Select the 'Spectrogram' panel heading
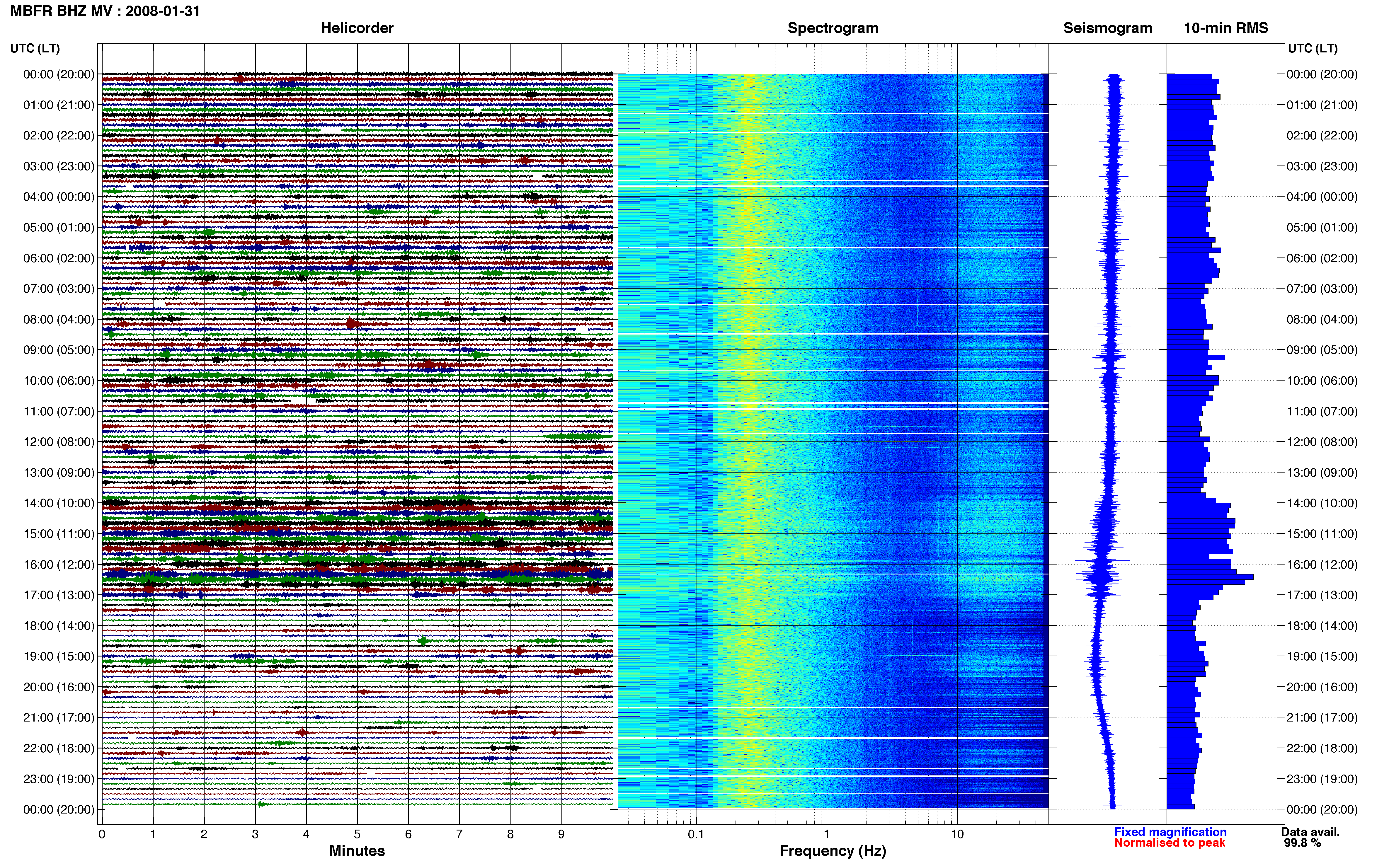Image resolution: width=1389 pixels, height=868 pixels. coord(833,28)
